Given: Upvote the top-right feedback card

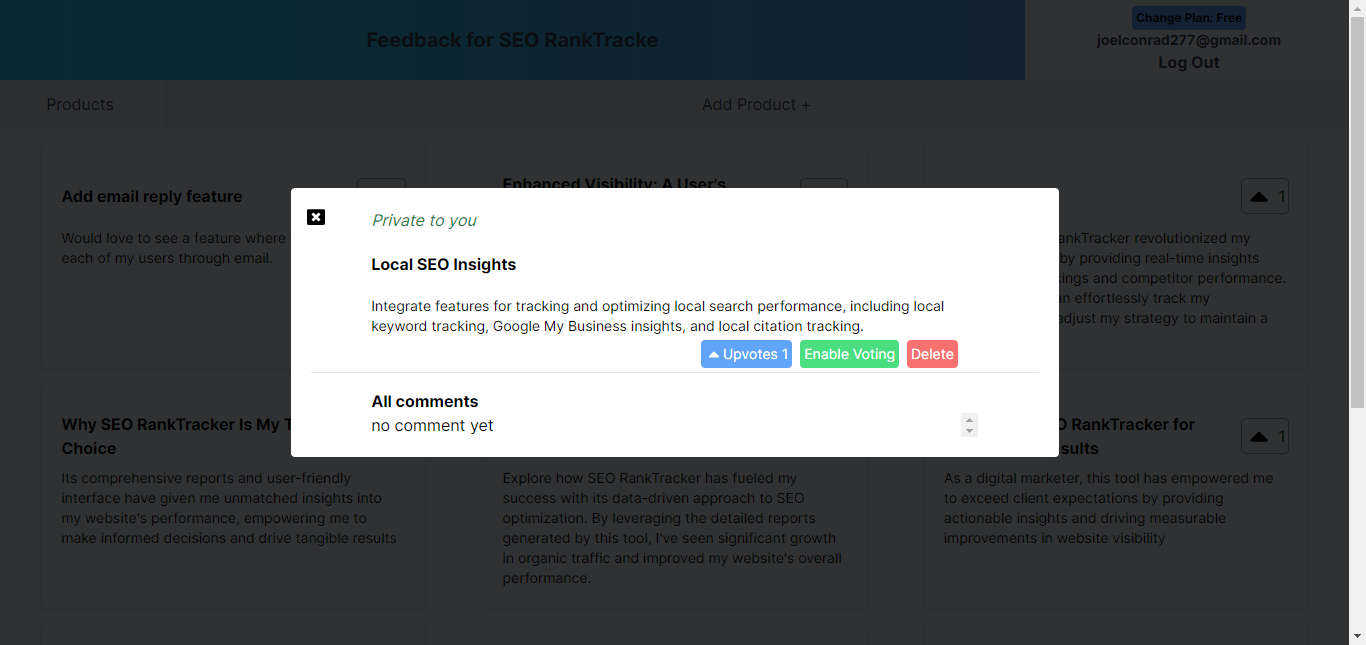Looking at the screenshot, I should pyautogui.click(x=1265, y=196).
